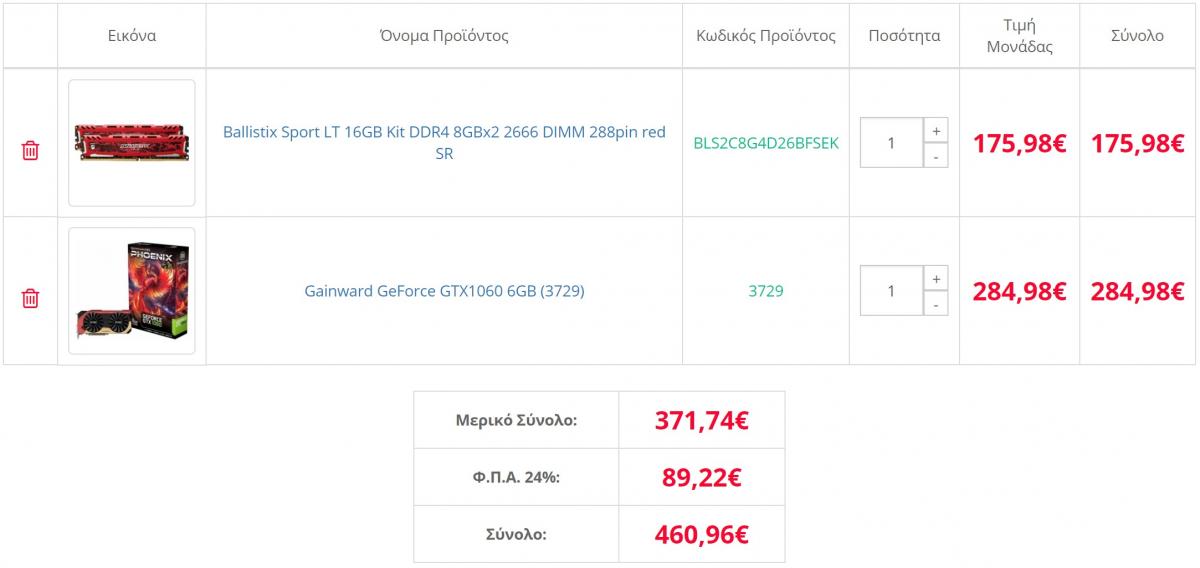Click the Gainward GTX1060 quantity input field
Image resolution: width=1200 pixels, height=568 pixels.
pyautogui.click(x=891, y=291)
